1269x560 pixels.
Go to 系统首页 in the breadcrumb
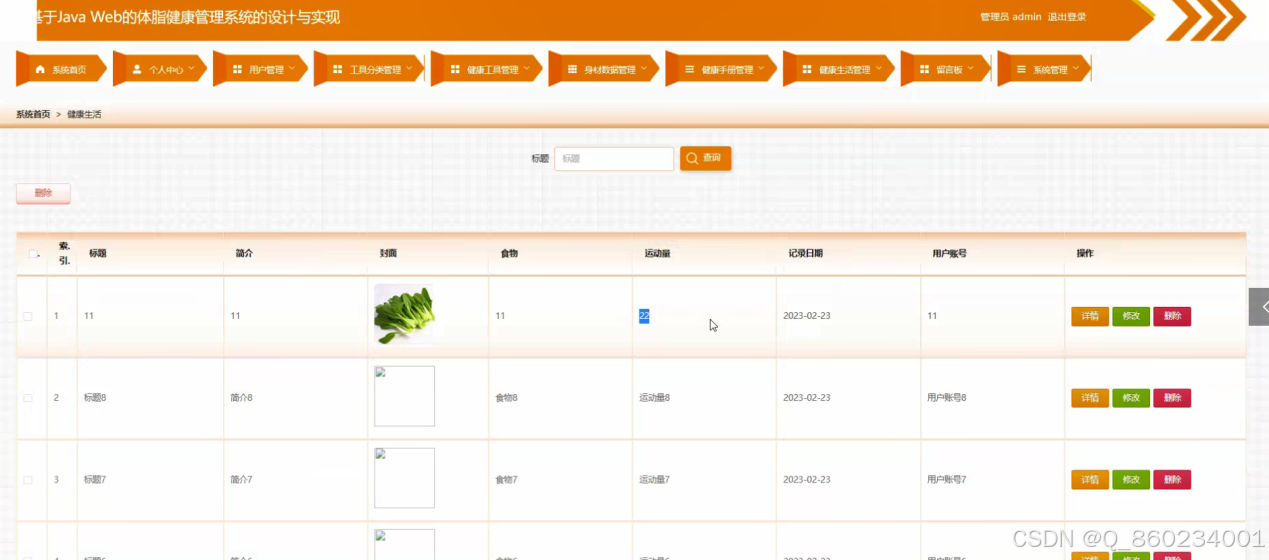(33, 114)
